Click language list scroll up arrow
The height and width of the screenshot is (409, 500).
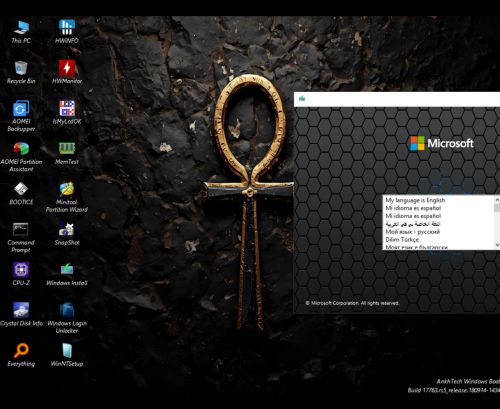[497, 200]
